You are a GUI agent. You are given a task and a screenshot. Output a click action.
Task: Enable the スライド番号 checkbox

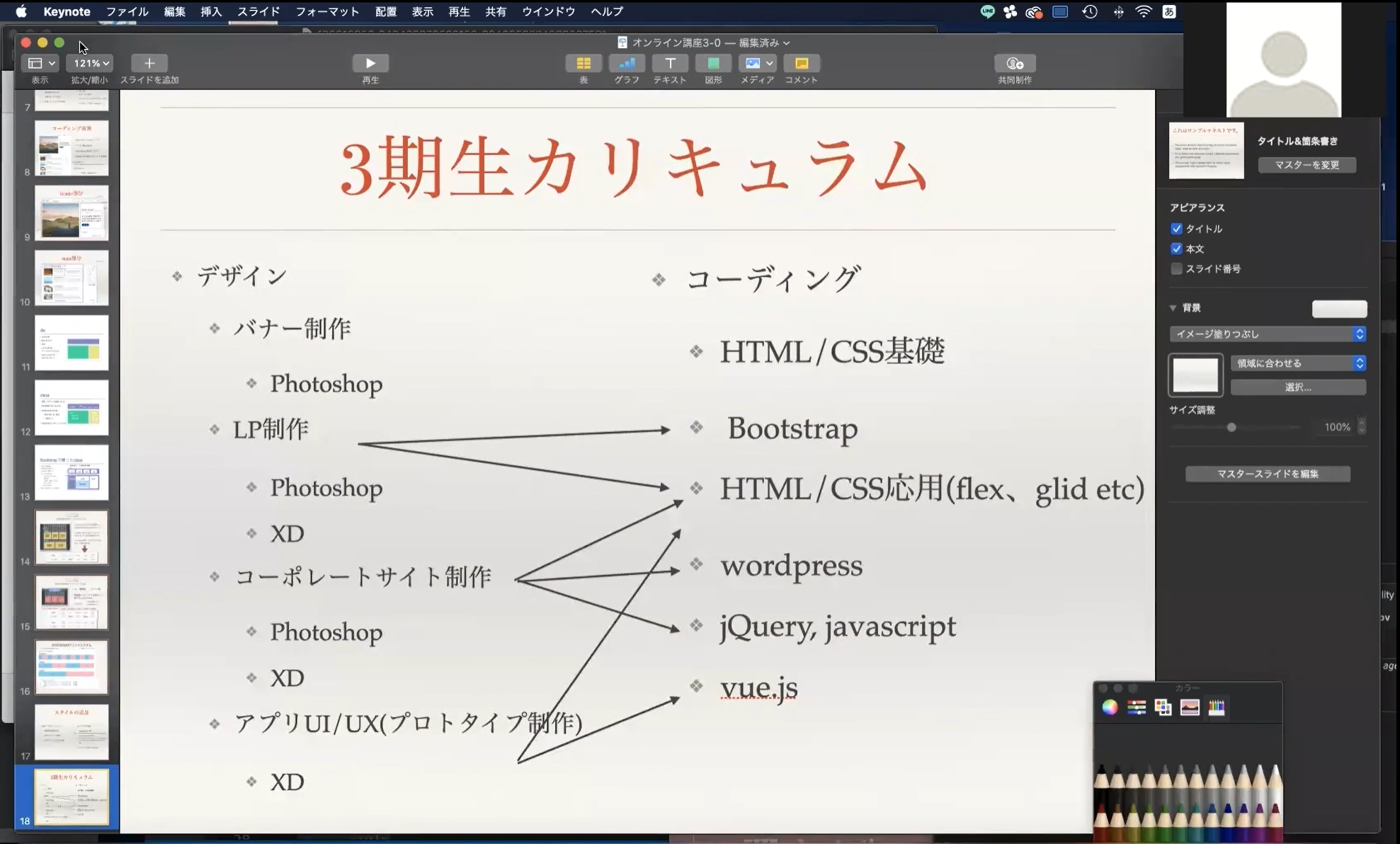[x=1176, y=268]
